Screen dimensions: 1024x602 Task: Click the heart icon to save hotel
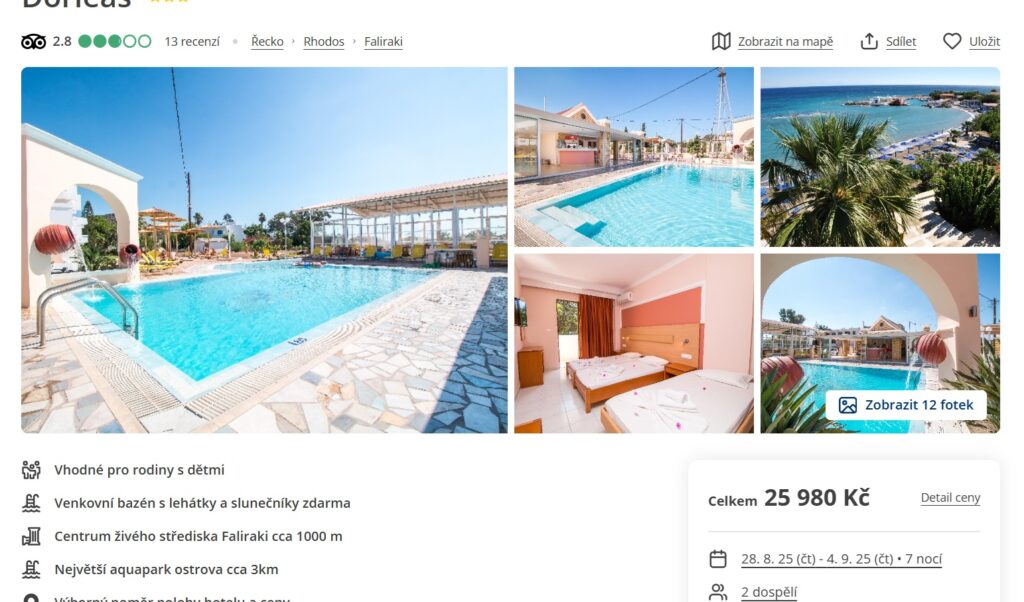click(952, 42)
